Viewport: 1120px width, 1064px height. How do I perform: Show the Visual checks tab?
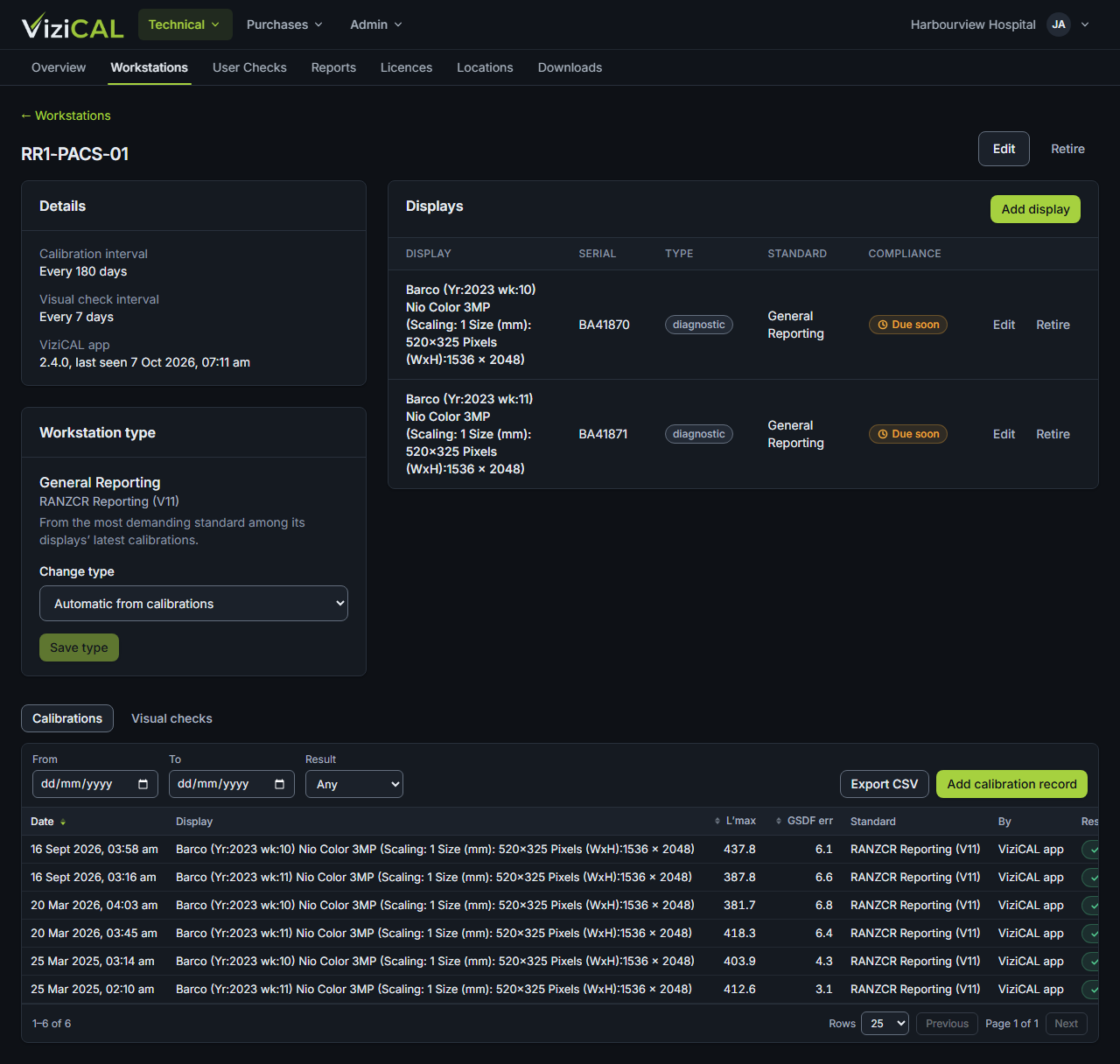click(171, 718)
